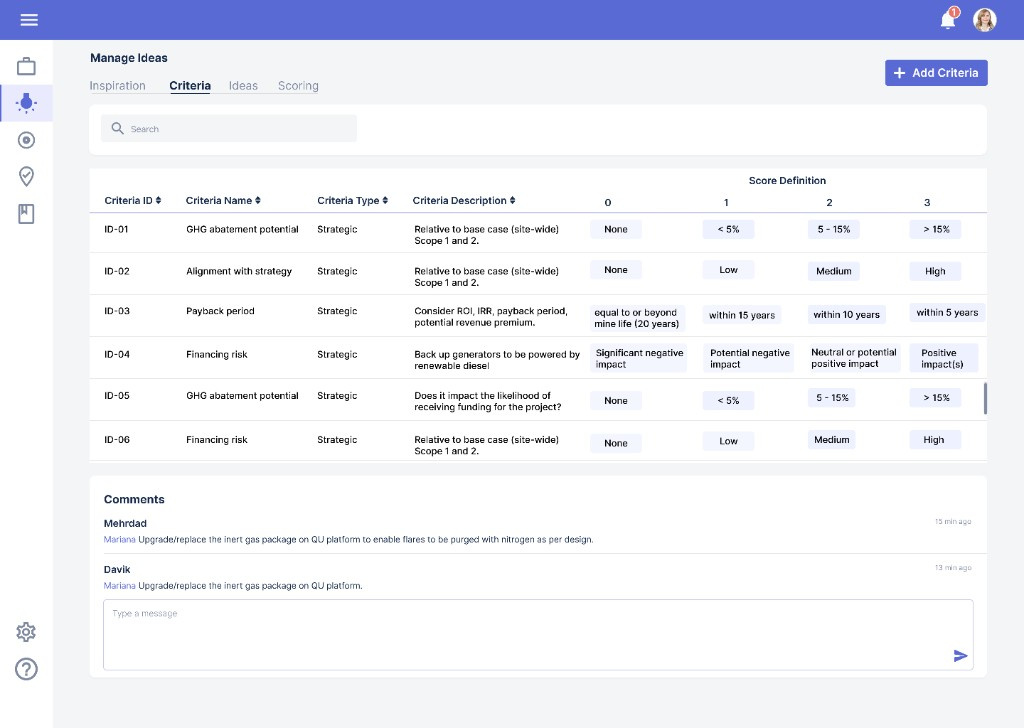The height and width of the screenshot is (728, 1024).
Task: Click '5 - 15%' chip in ID-01 row
Action: click(x=834, y=229)
